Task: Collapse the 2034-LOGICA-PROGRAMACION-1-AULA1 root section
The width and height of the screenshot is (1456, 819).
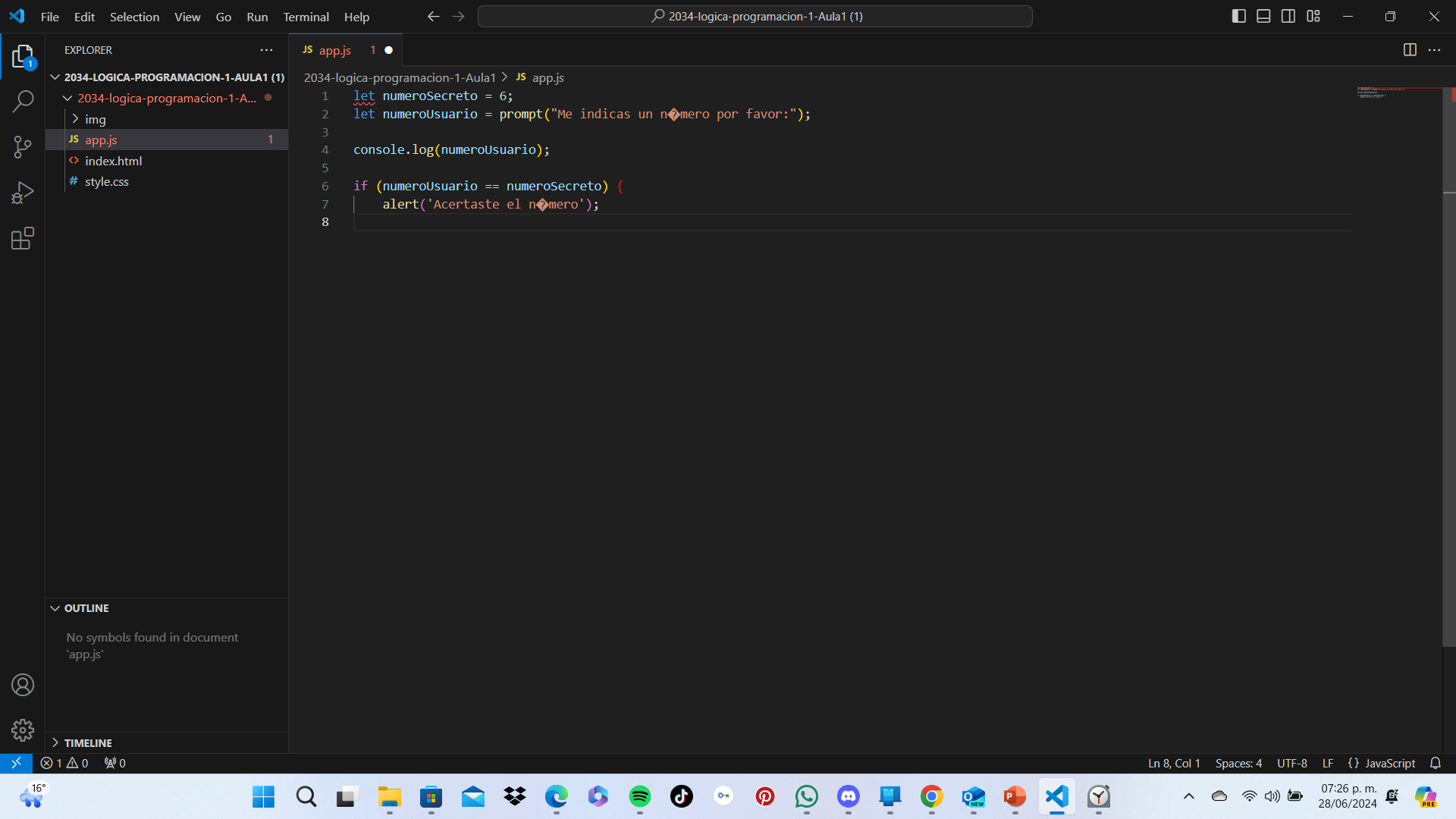Action: [x=55, y=77]
